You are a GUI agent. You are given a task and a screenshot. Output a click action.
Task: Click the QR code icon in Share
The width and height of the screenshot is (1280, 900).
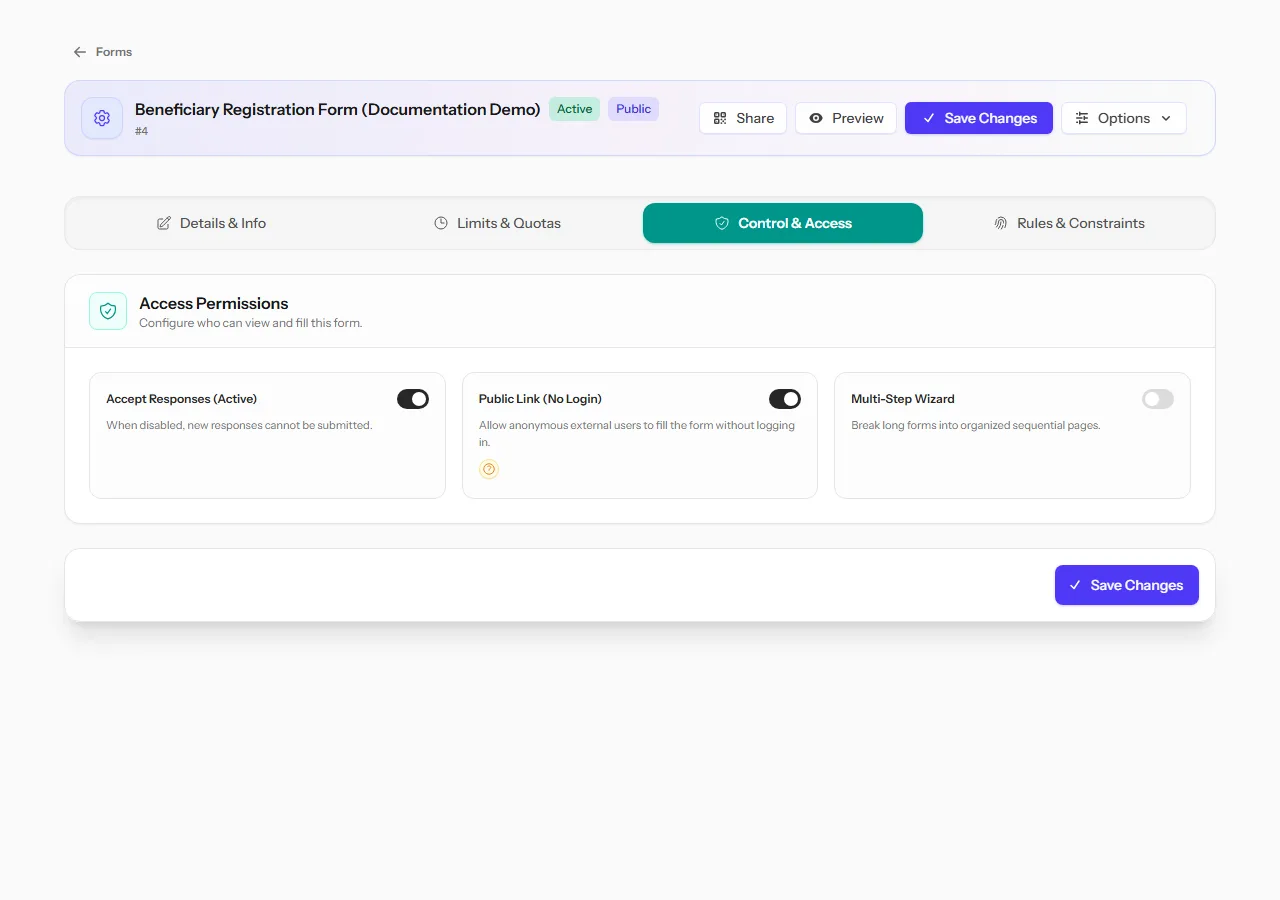coord(720,118)
